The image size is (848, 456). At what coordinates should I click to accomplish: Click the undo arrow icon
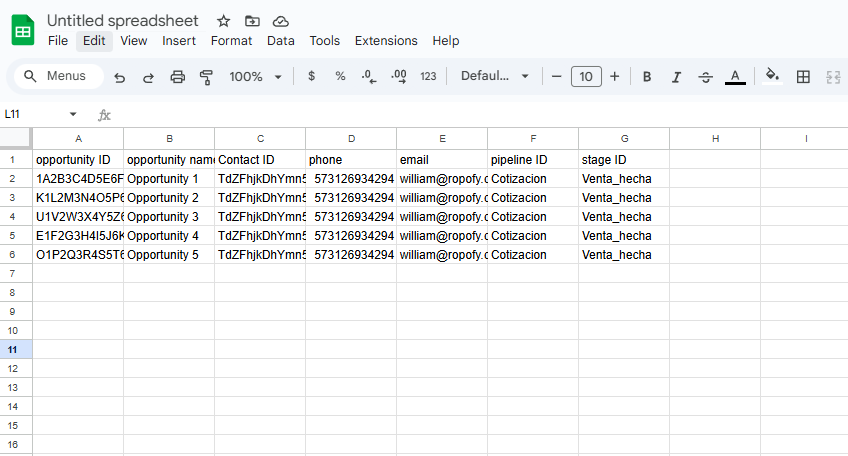click(x=120, y=77)
